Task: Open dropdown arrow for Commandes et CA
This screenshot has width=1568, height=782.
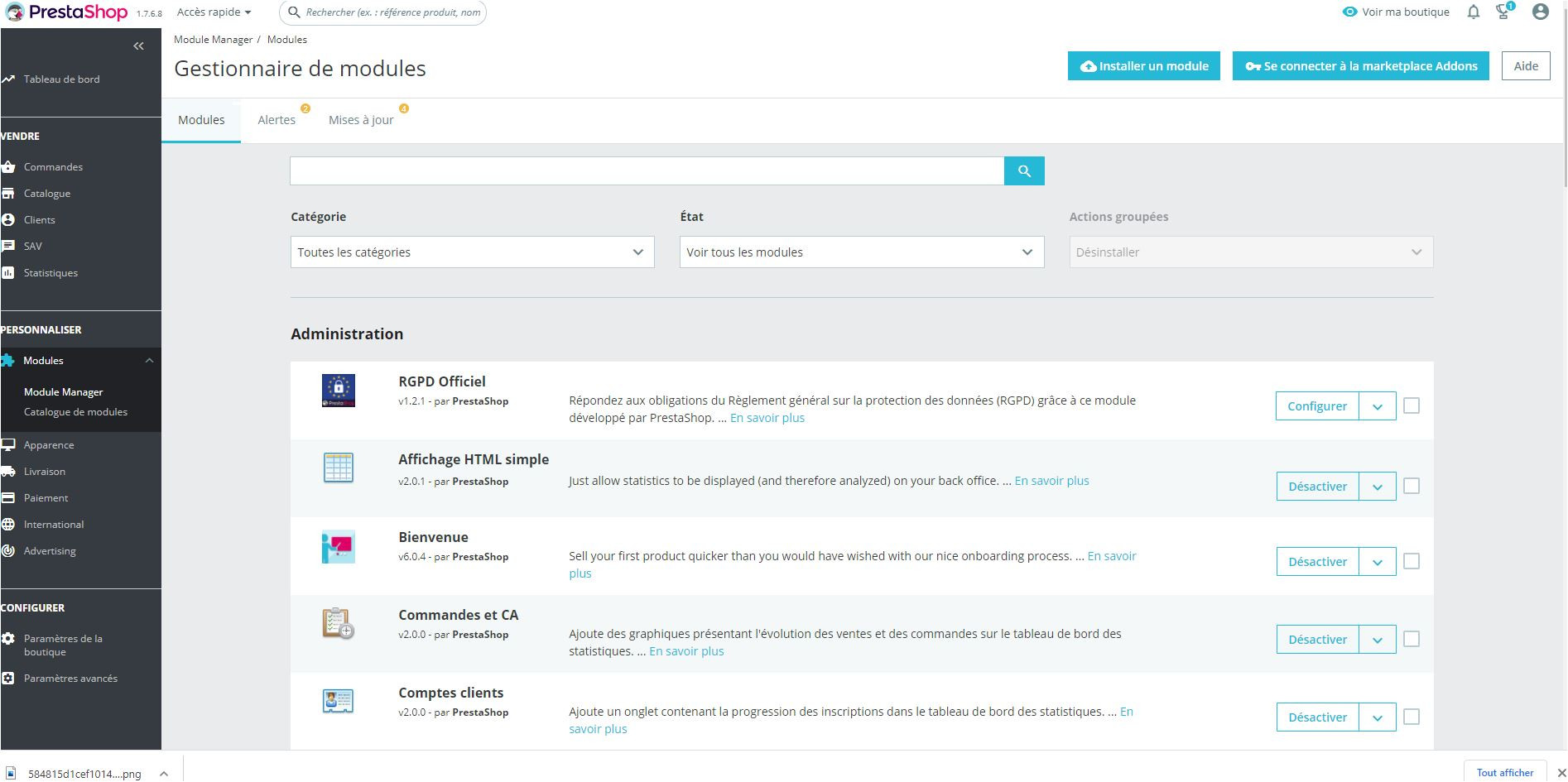Action: [1378, 640]
